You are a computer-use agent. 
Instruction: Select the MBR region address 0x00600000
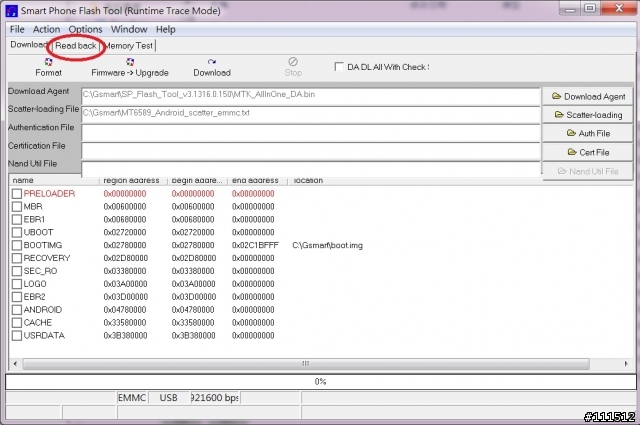point(125,207)
